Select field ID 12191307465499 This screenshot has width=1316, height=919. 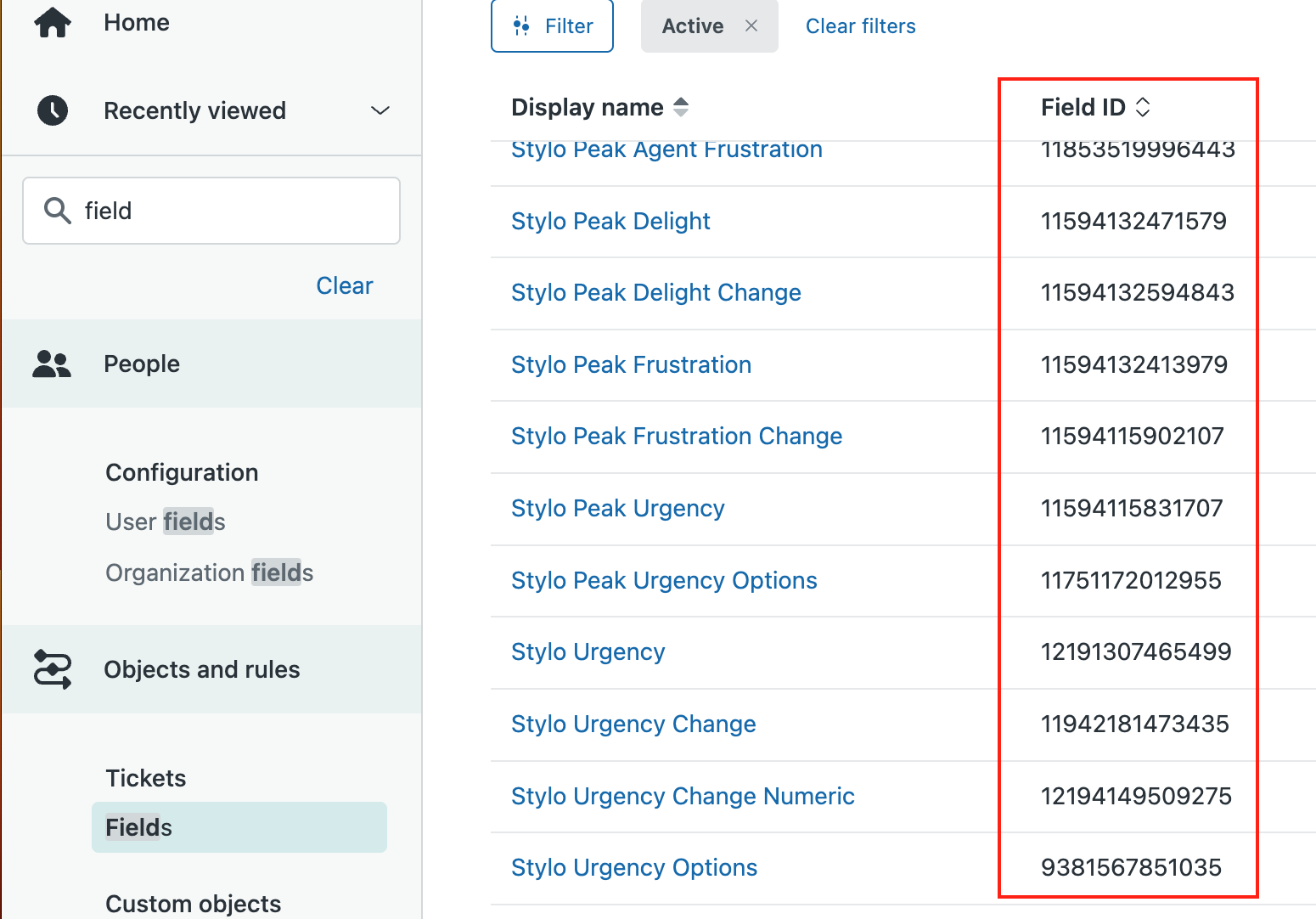point(1136,651)
